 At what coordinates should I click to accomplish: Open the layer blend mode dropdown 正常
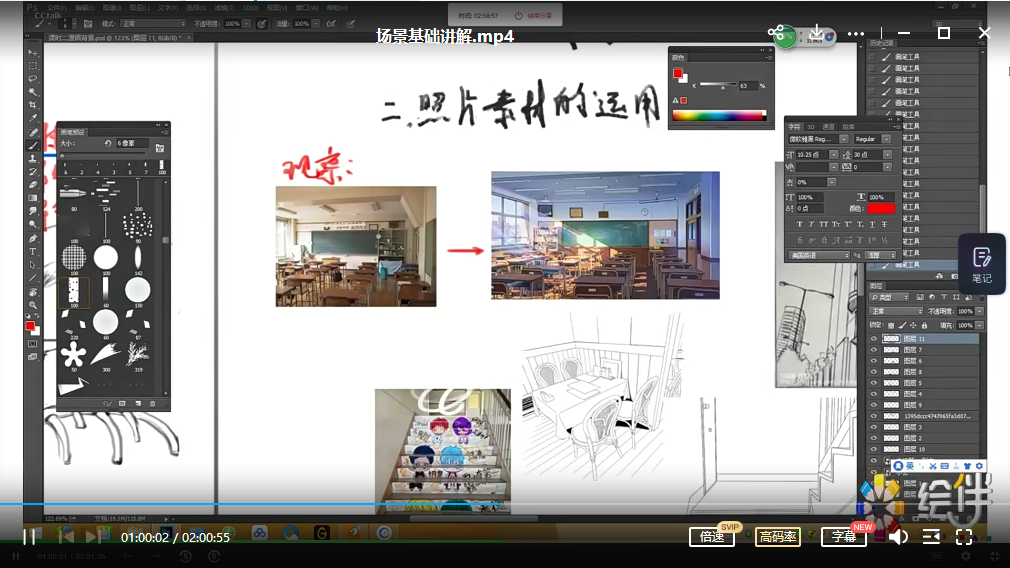tap(896, 311)
